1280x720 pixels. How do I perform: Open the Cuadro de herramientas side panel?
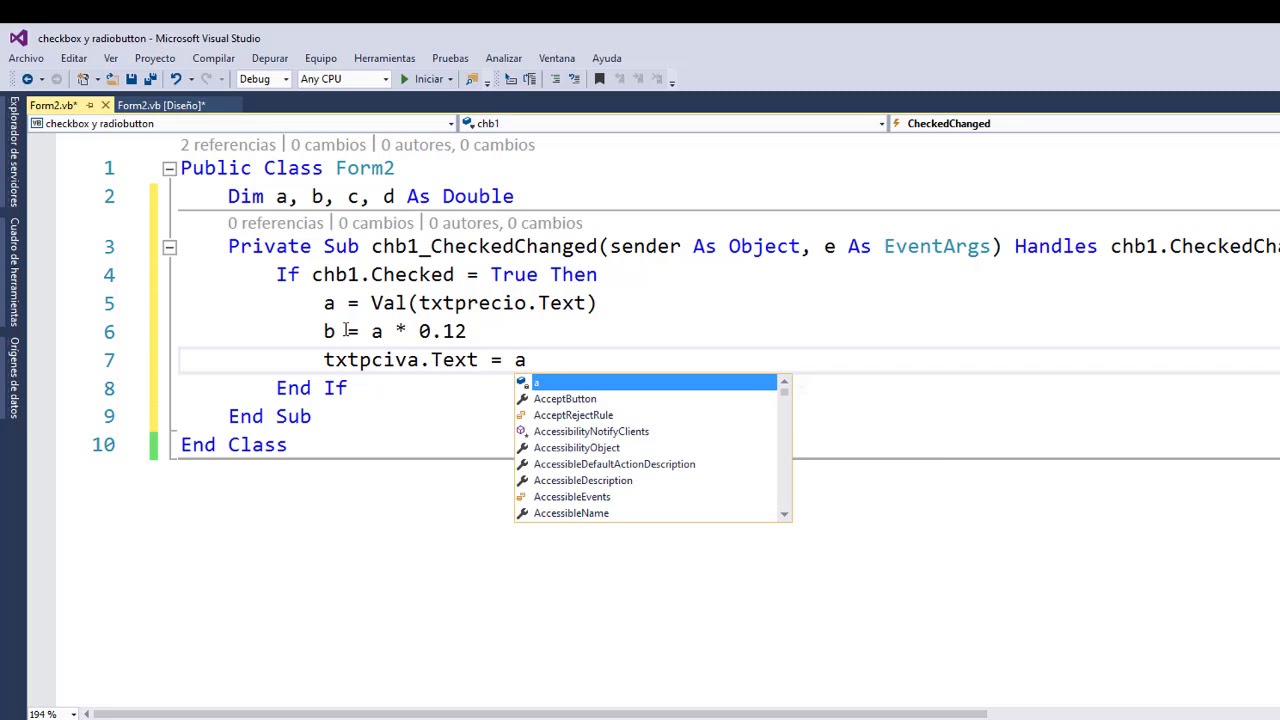tap(14, 271)
